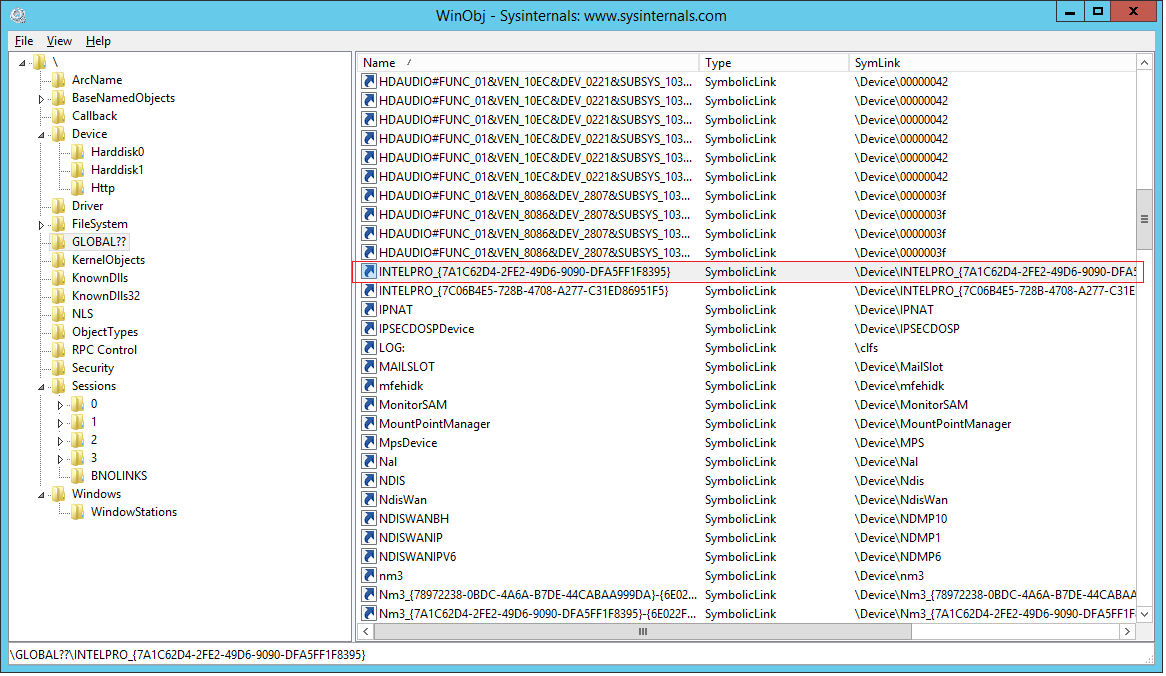Click the MonitorSAM symbolic link icon
Screen dimensions: 1166x676
[368, 405]
